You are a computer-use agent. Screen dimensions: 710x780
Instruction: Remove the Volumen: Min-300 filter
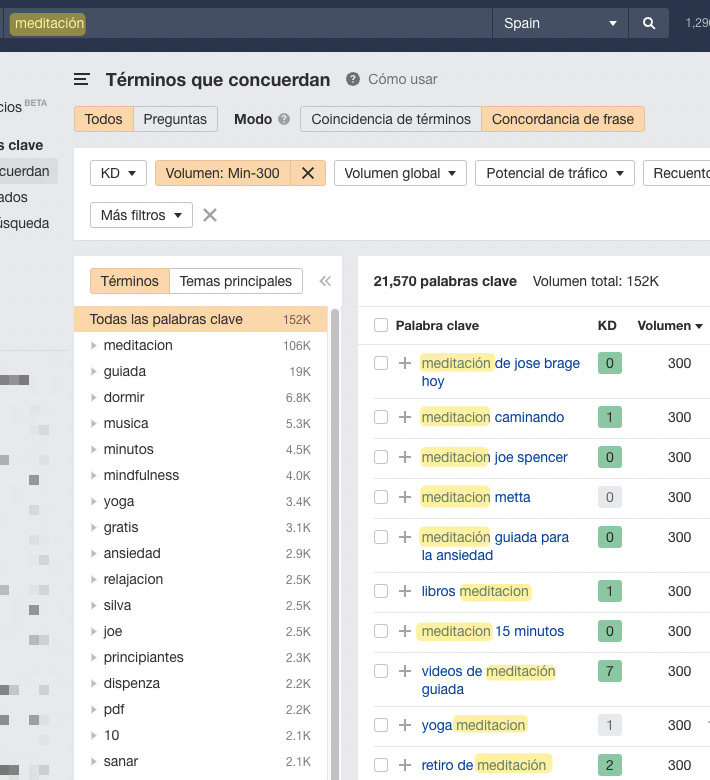click(x=308, y=173)
